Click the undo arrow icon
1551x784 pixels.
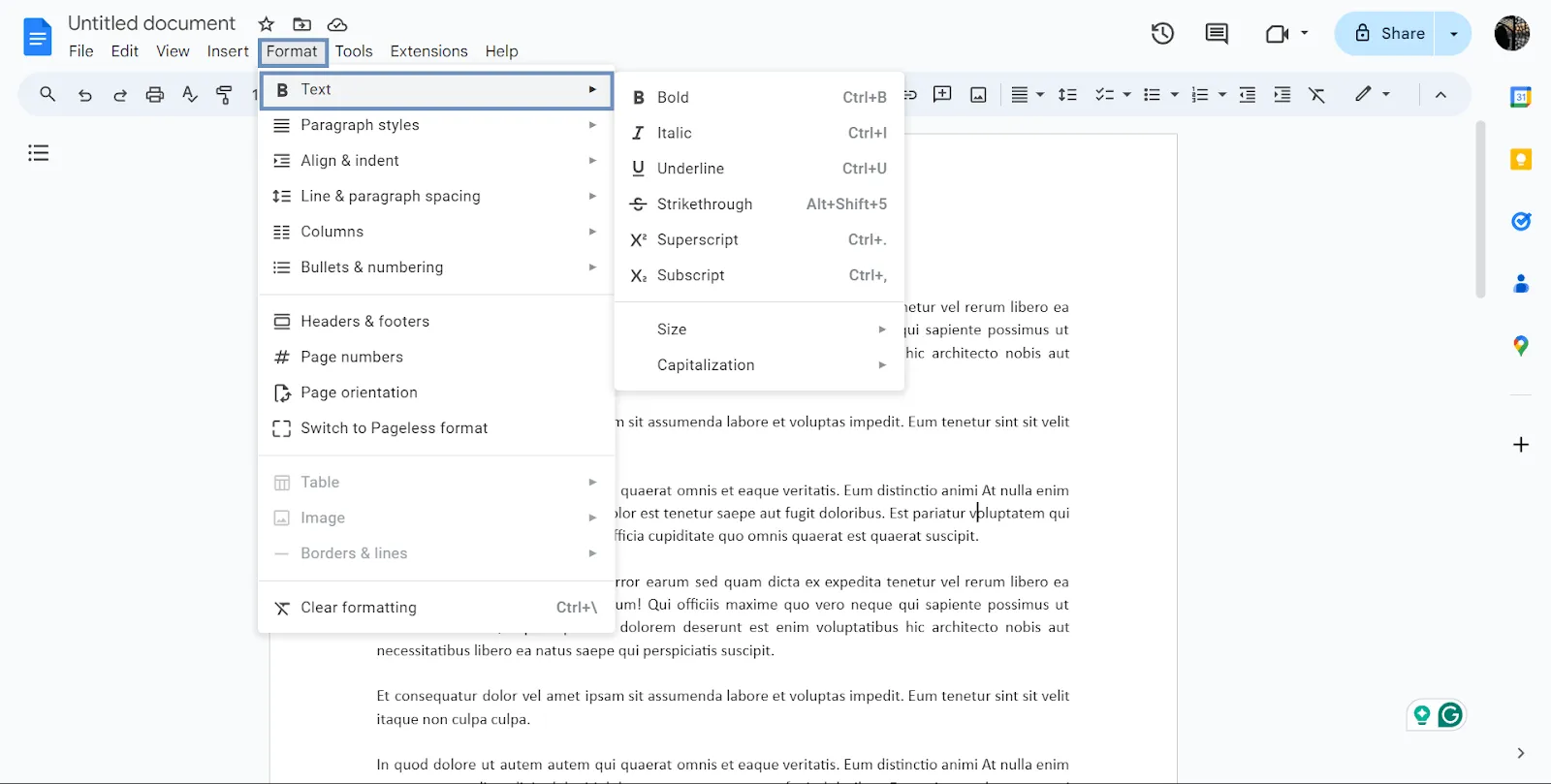point(85,94)
